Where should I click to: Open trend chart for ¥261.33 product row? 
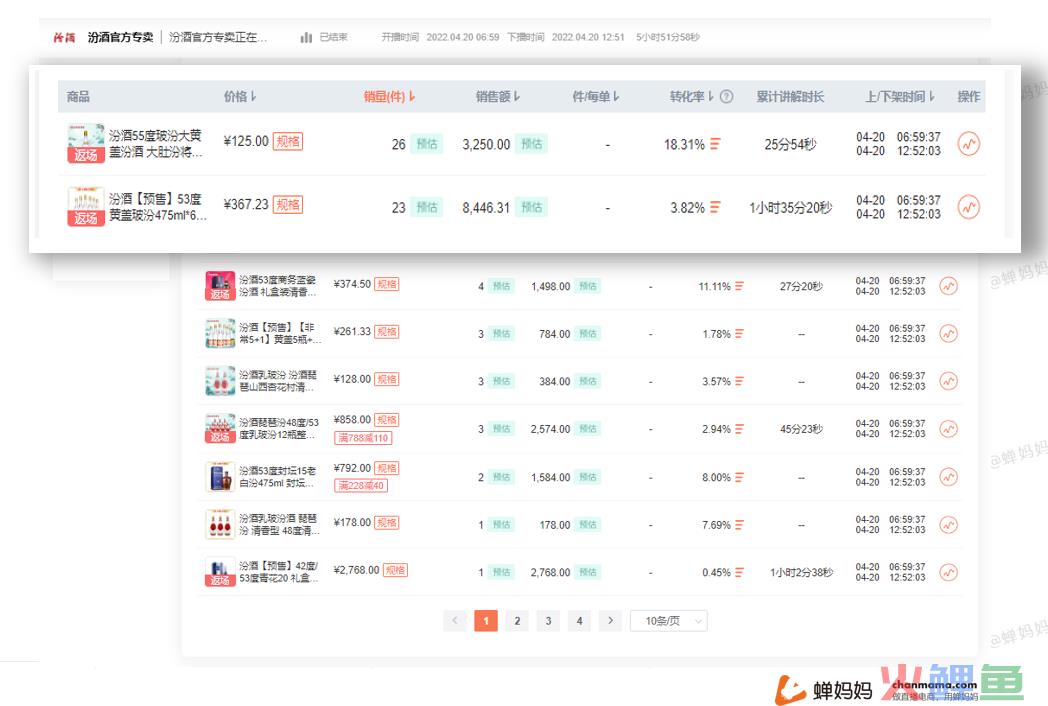pyautogui.click(x=948, y=334)
